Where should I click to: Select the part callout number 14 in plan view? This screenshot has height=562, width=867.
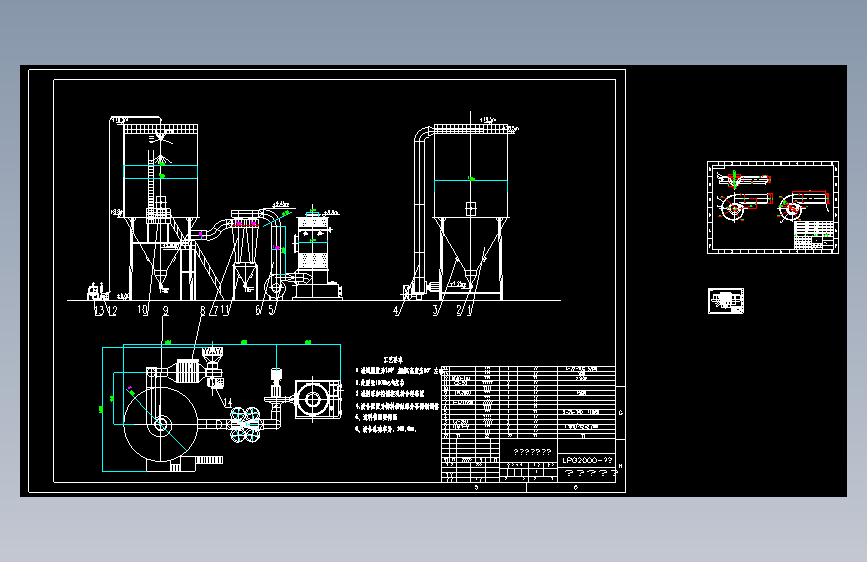(228, 403)
